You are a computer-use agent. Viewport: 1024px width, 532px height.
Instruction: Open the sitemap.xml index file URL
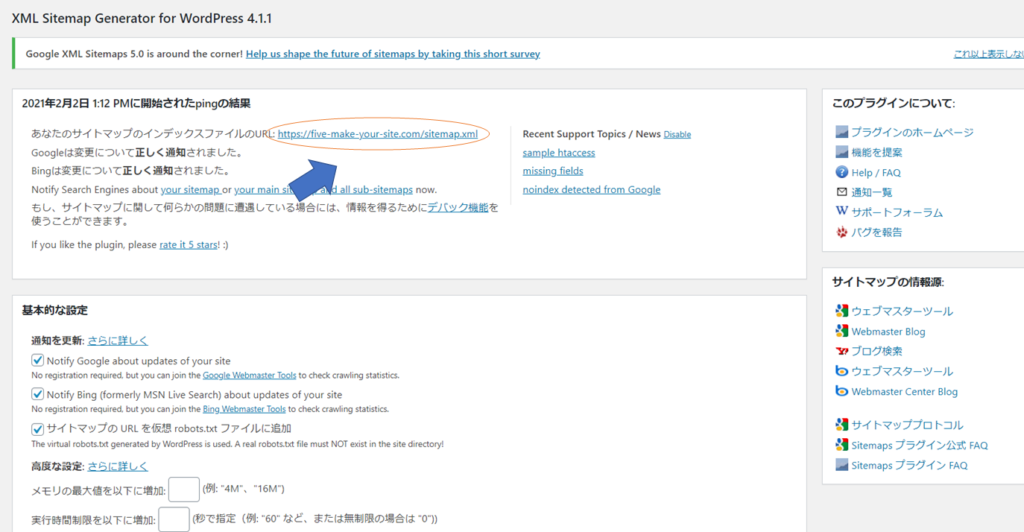point(377,134)
